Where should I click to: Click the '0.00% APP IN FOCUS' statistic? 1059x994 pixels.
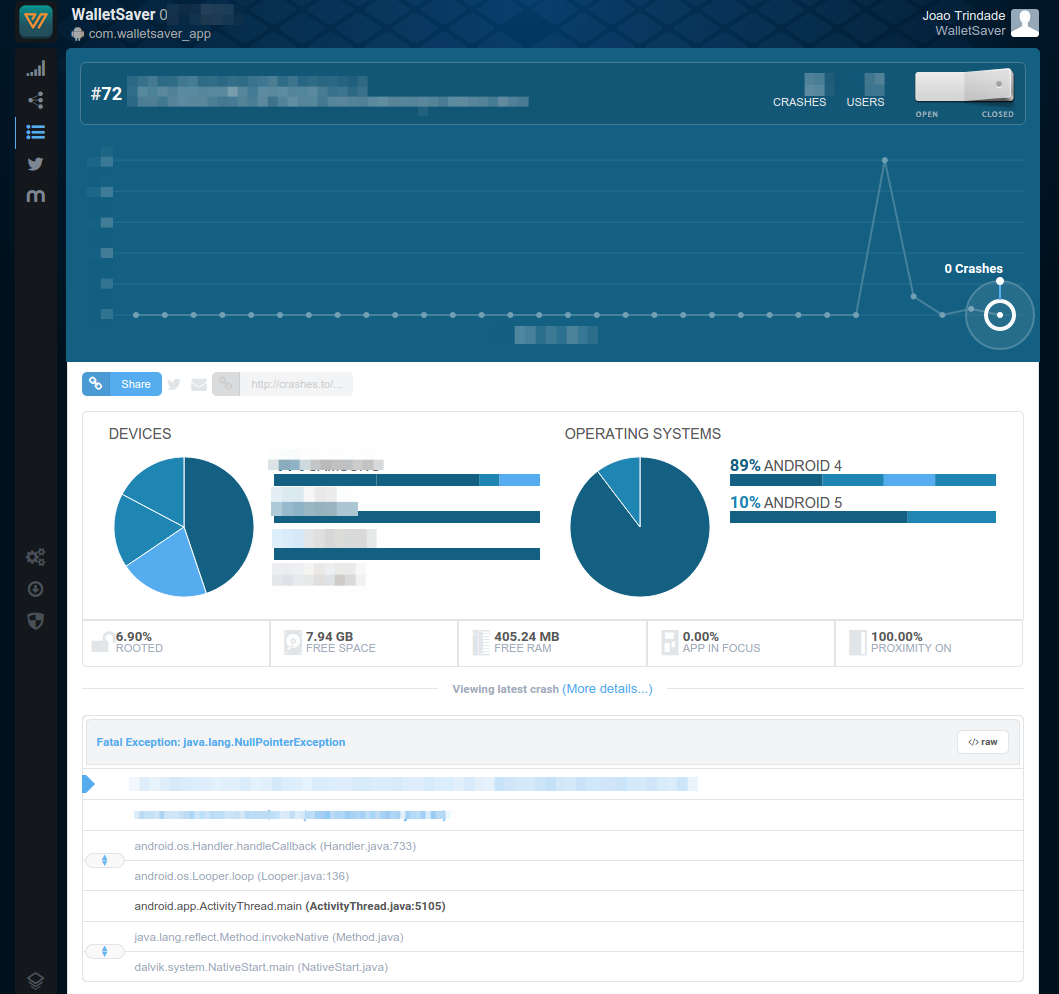pyautogui.click(x=741, y=643)
